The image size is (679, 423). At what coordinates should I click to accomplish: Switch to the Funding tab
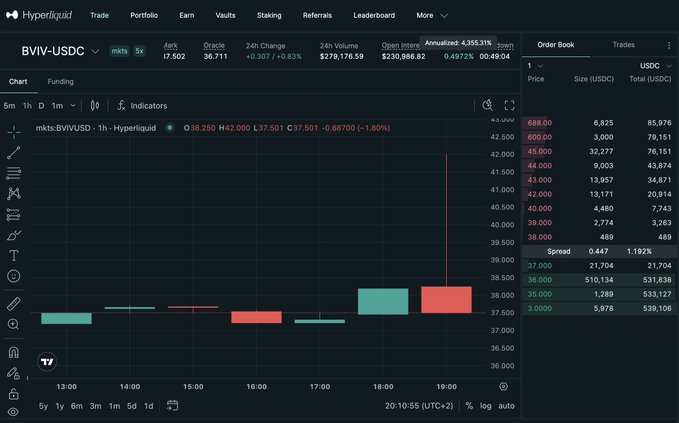pyautogui.click(x=60, y=81)
